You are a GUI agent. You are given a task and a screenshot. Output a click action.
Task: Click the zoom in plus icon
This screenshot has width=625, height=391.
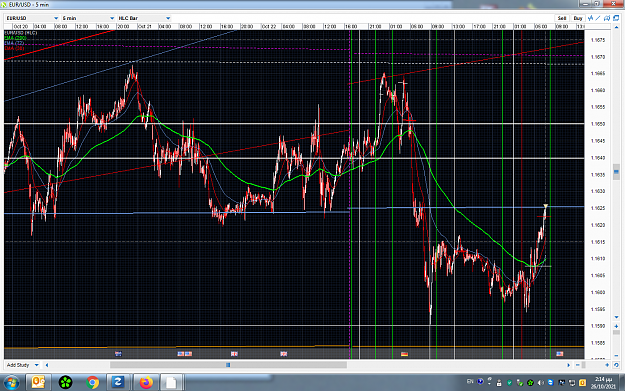(x=607, y=365)
